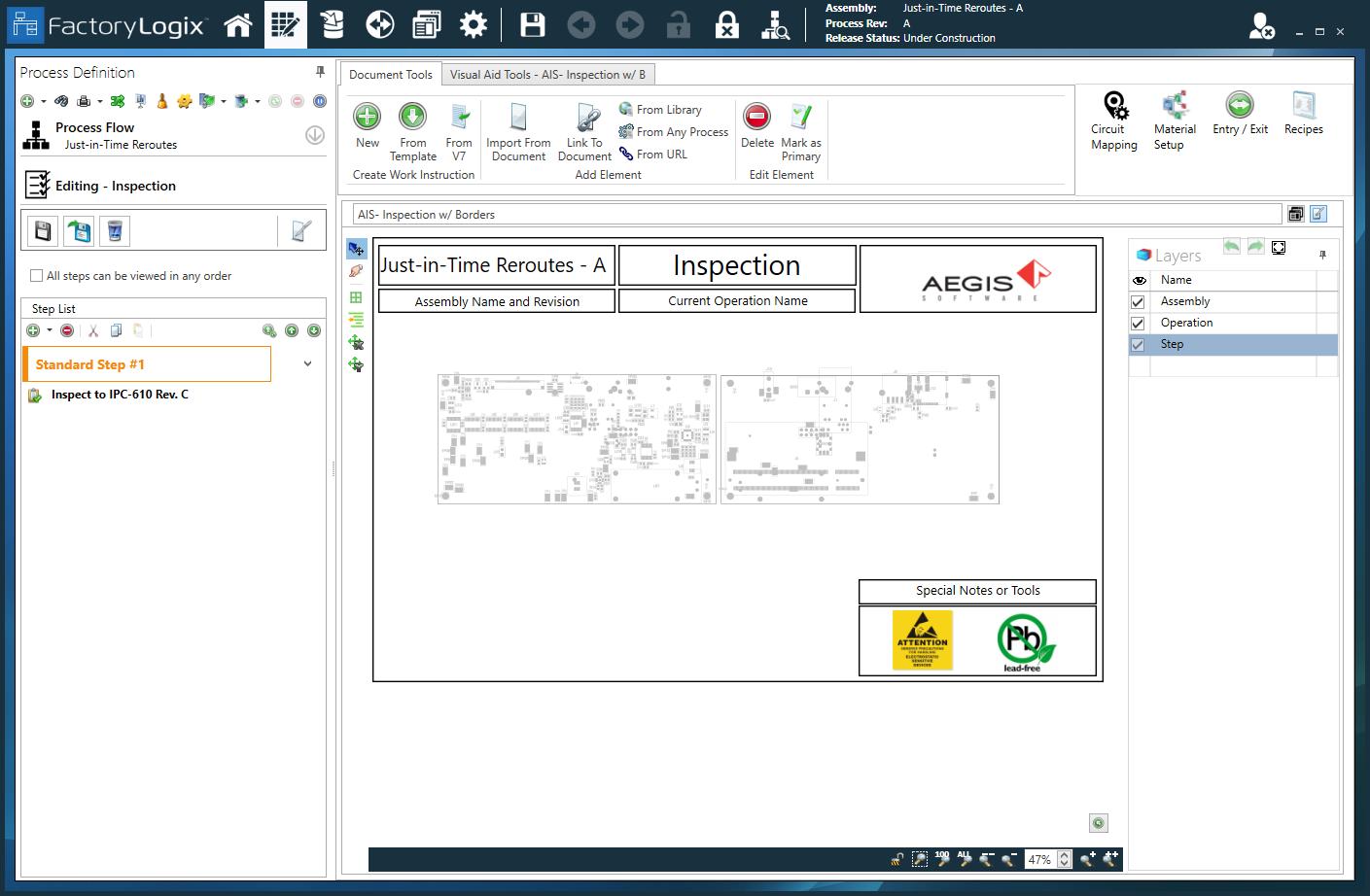Click the From URL option

pyautogui.click(x=661, y=155)
